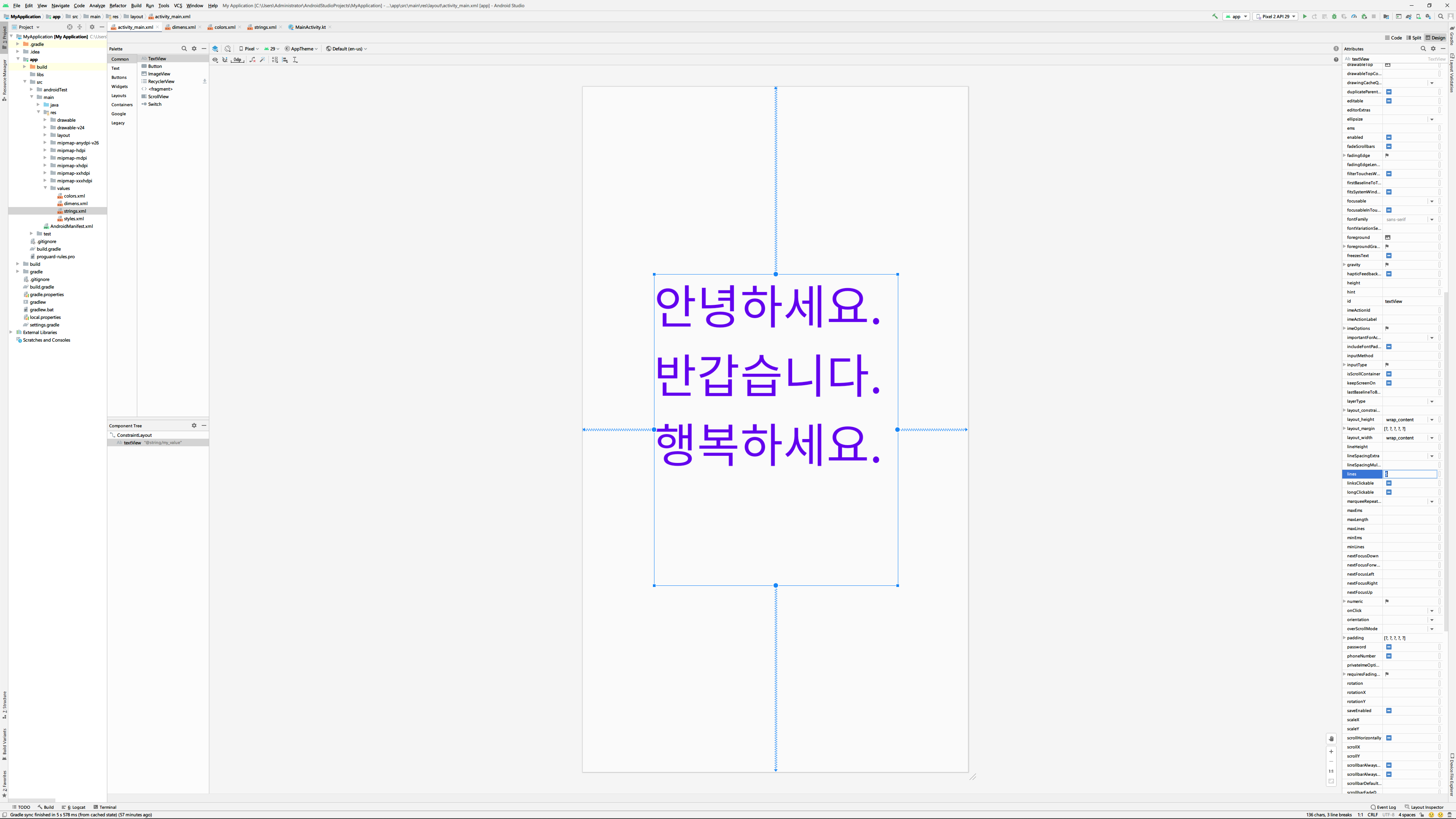Image resolution: width=1456 pixels, height=819 pixels.
Task: Click the lines attribute input field
Action: pos(1410,474)
